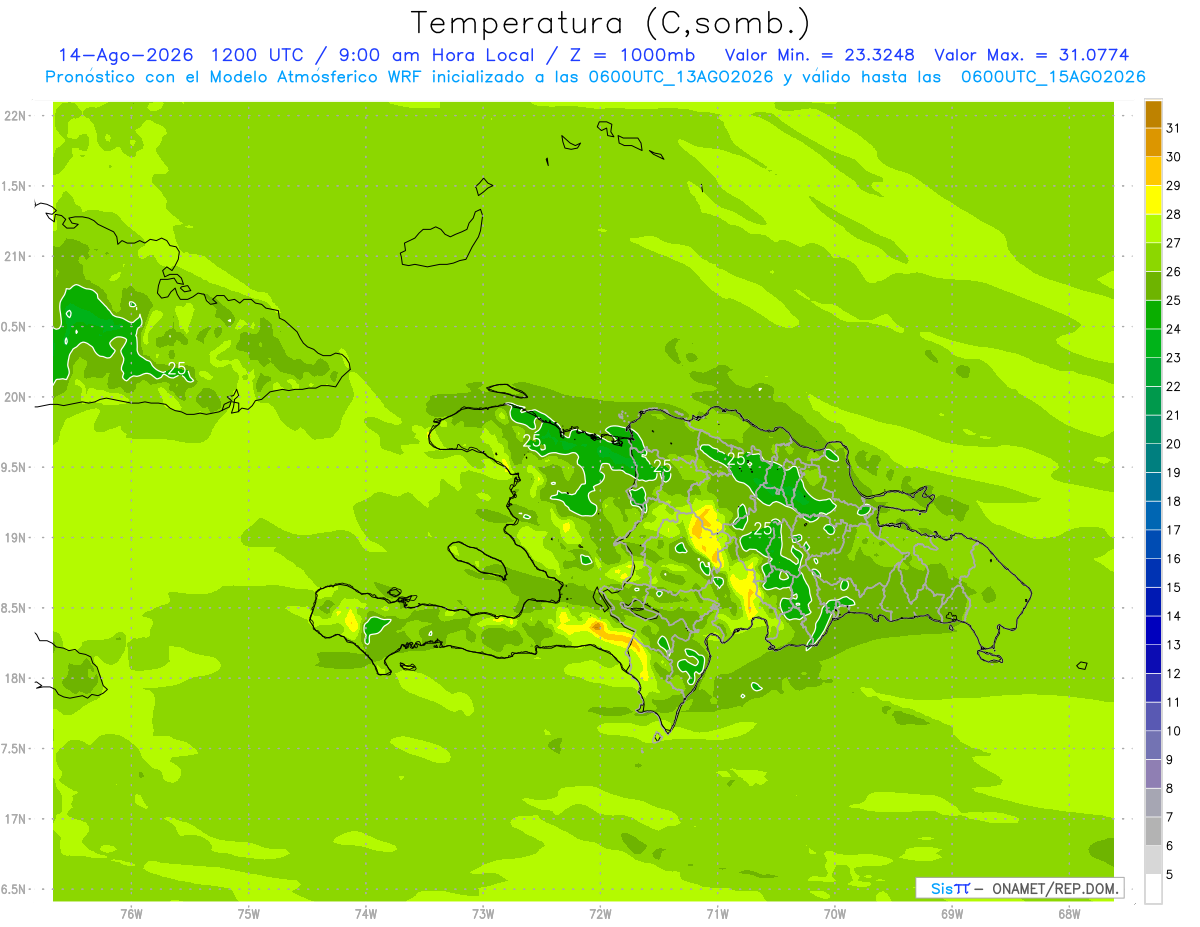This screenshot has height=927, width=1200.
Task: Click the purple legend swatch between 9 and 10
Action: [1153, 746]
